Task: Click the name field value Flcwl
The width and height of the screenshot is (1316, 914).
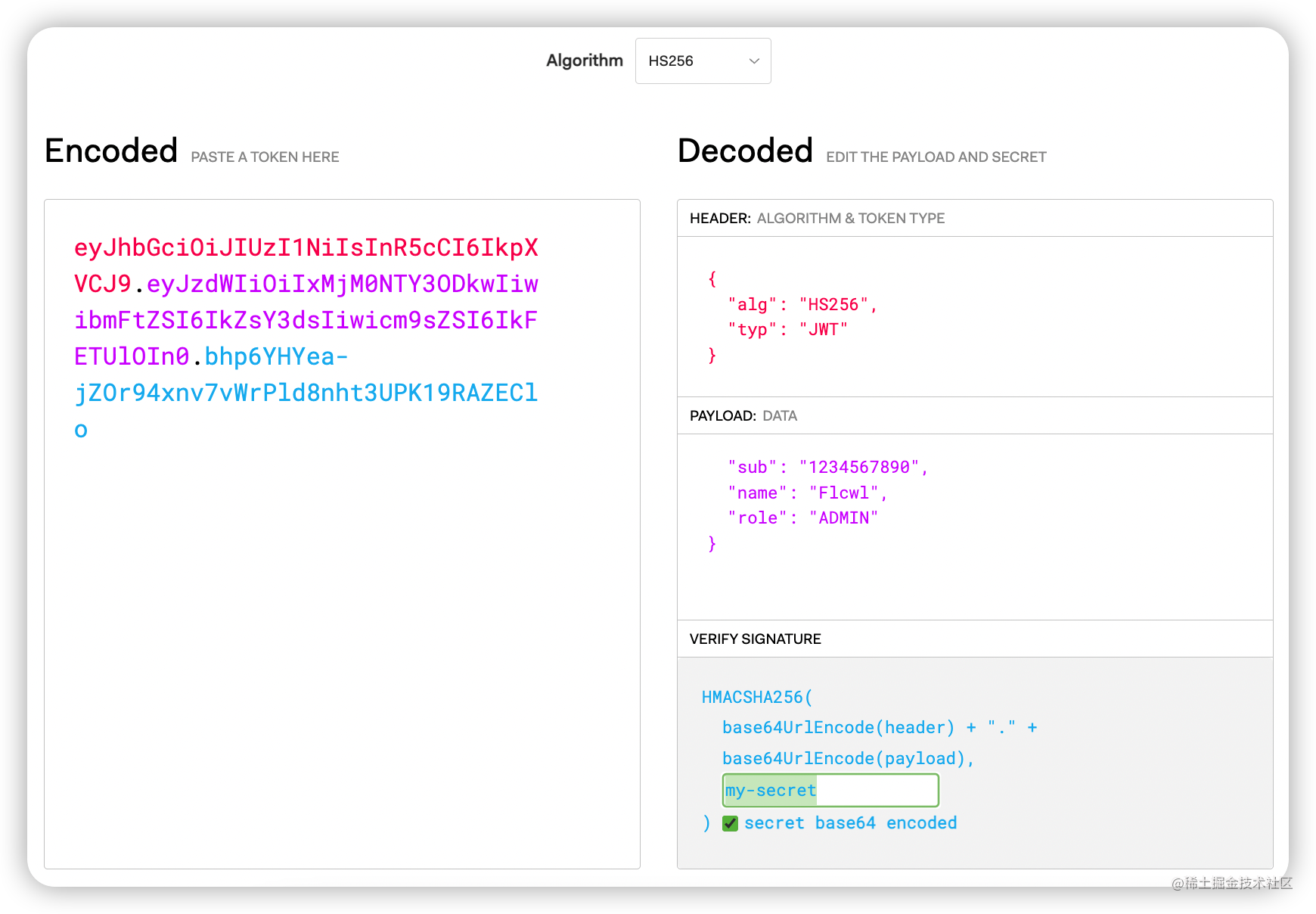Action: click(x=848, y=493)
